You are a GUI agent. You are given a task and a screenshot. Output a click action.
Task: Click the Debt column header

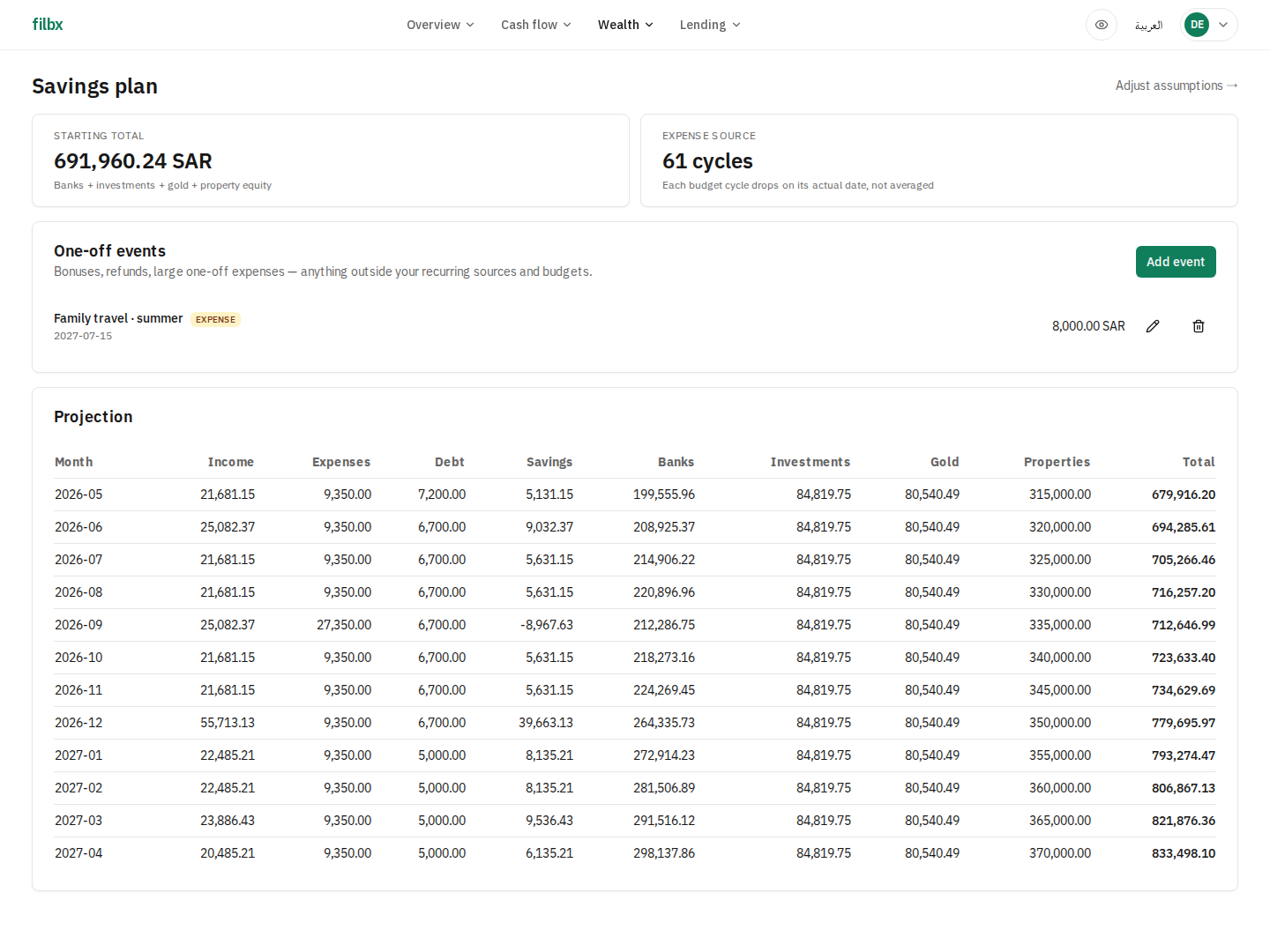pos(450,462)
